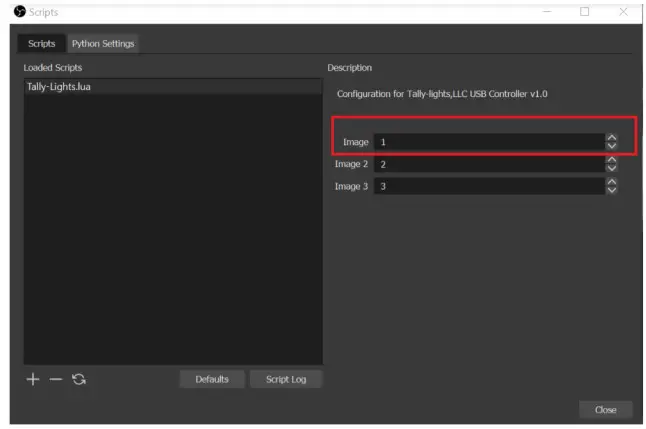Increase the Image 2 value
646x429 pixels.
click(612, 160)
